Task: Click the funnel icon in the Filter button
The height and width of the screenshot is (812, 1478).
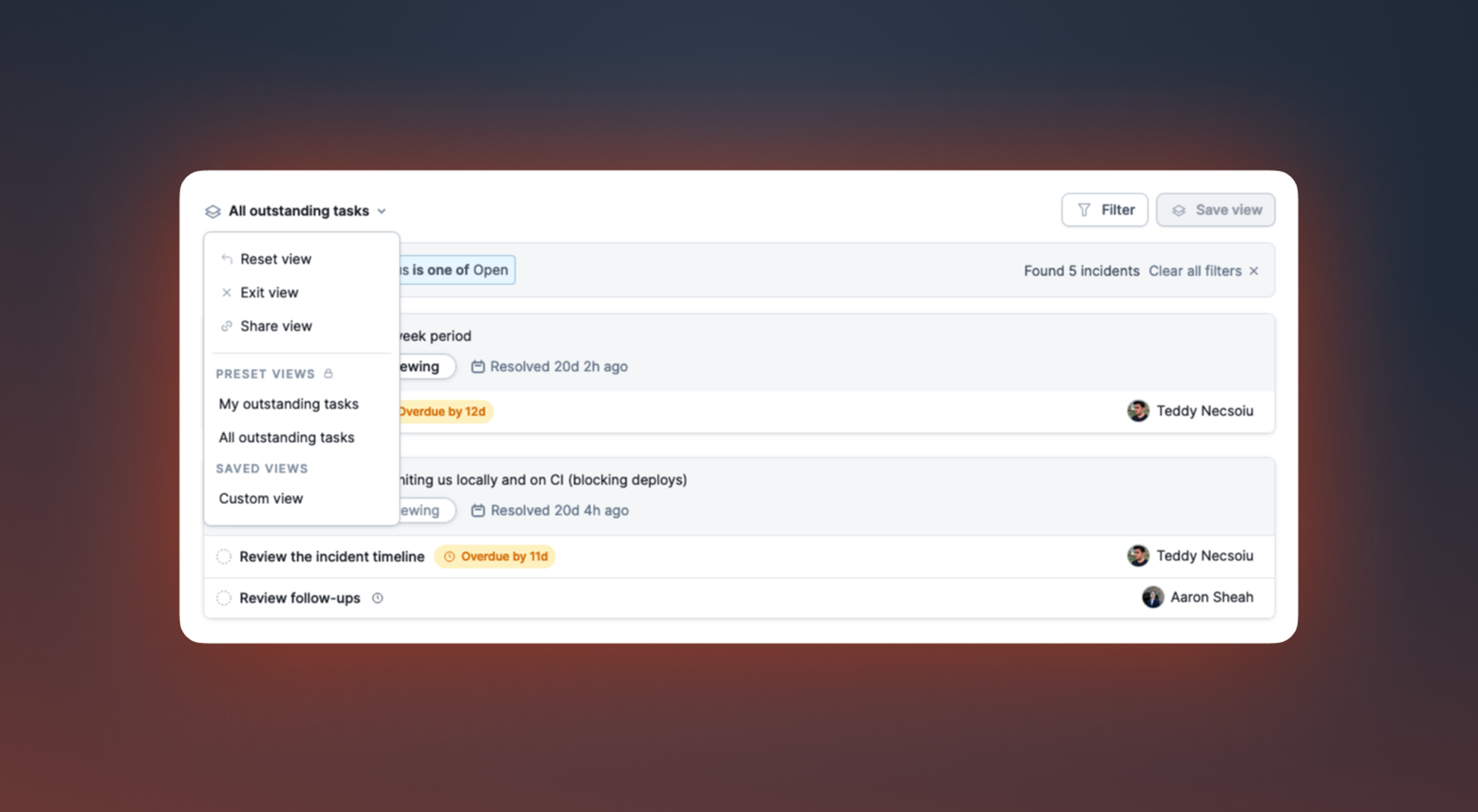Action: (1084, 211)
